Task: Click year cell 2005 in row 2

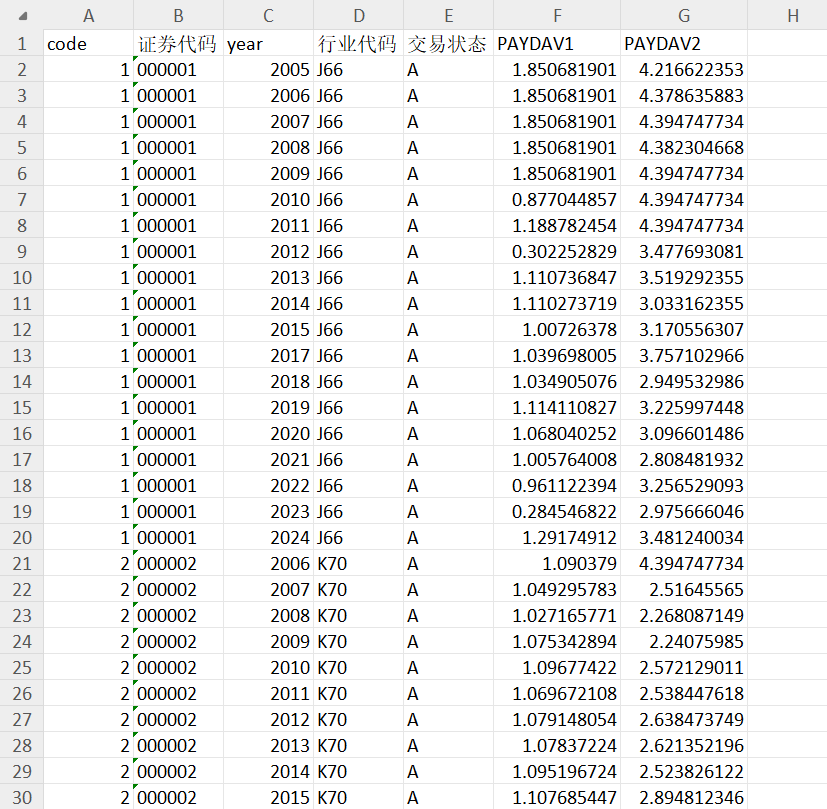Action: tap(268, 69)
